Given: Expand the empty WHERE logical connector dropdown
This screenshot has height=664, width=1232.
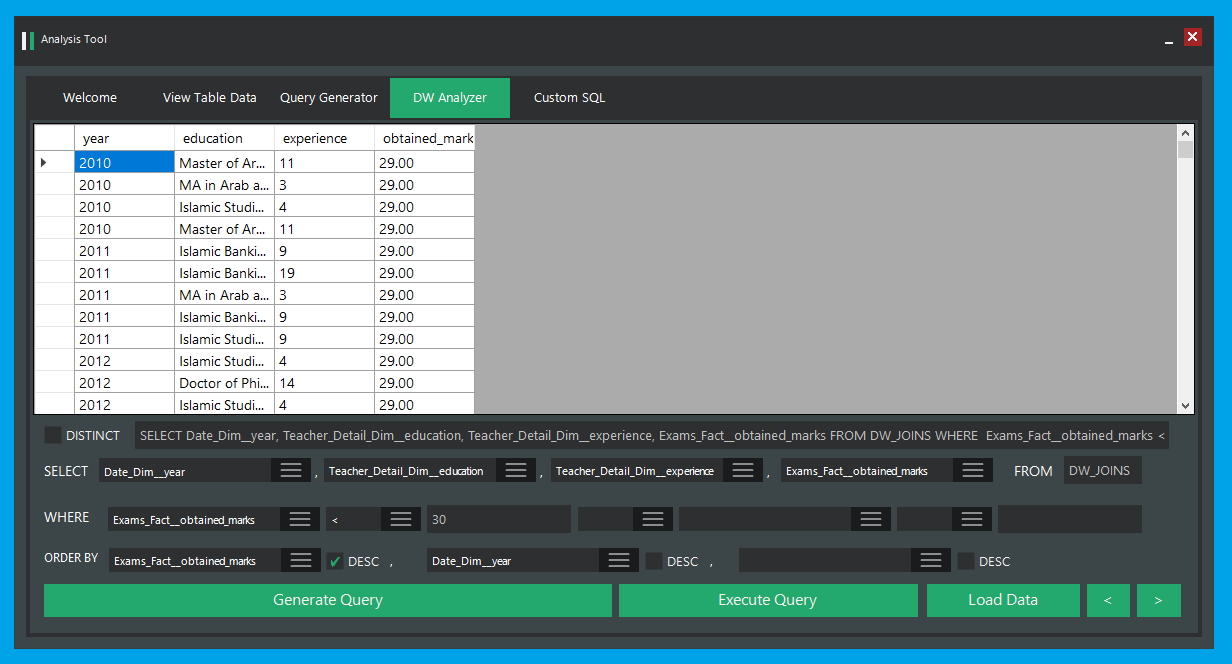Looking at the screenshot, I should [653, 519].
